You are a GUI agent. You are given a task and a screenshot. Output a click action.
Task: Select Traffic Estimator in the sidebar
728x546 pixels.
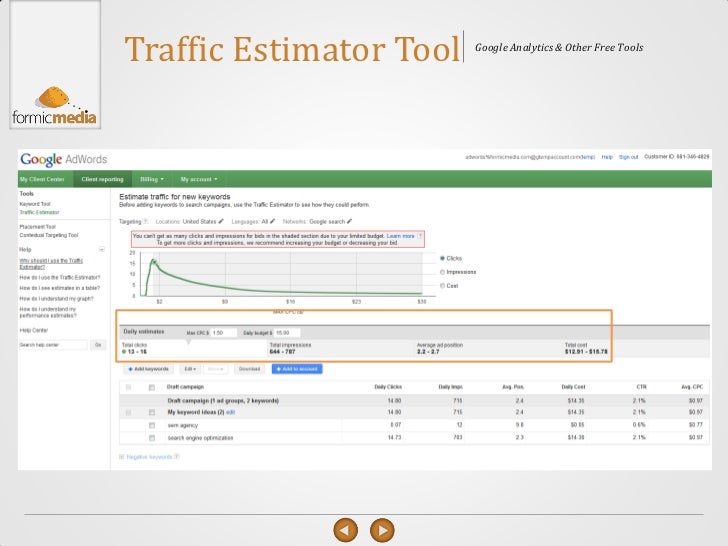coord(39,212)
